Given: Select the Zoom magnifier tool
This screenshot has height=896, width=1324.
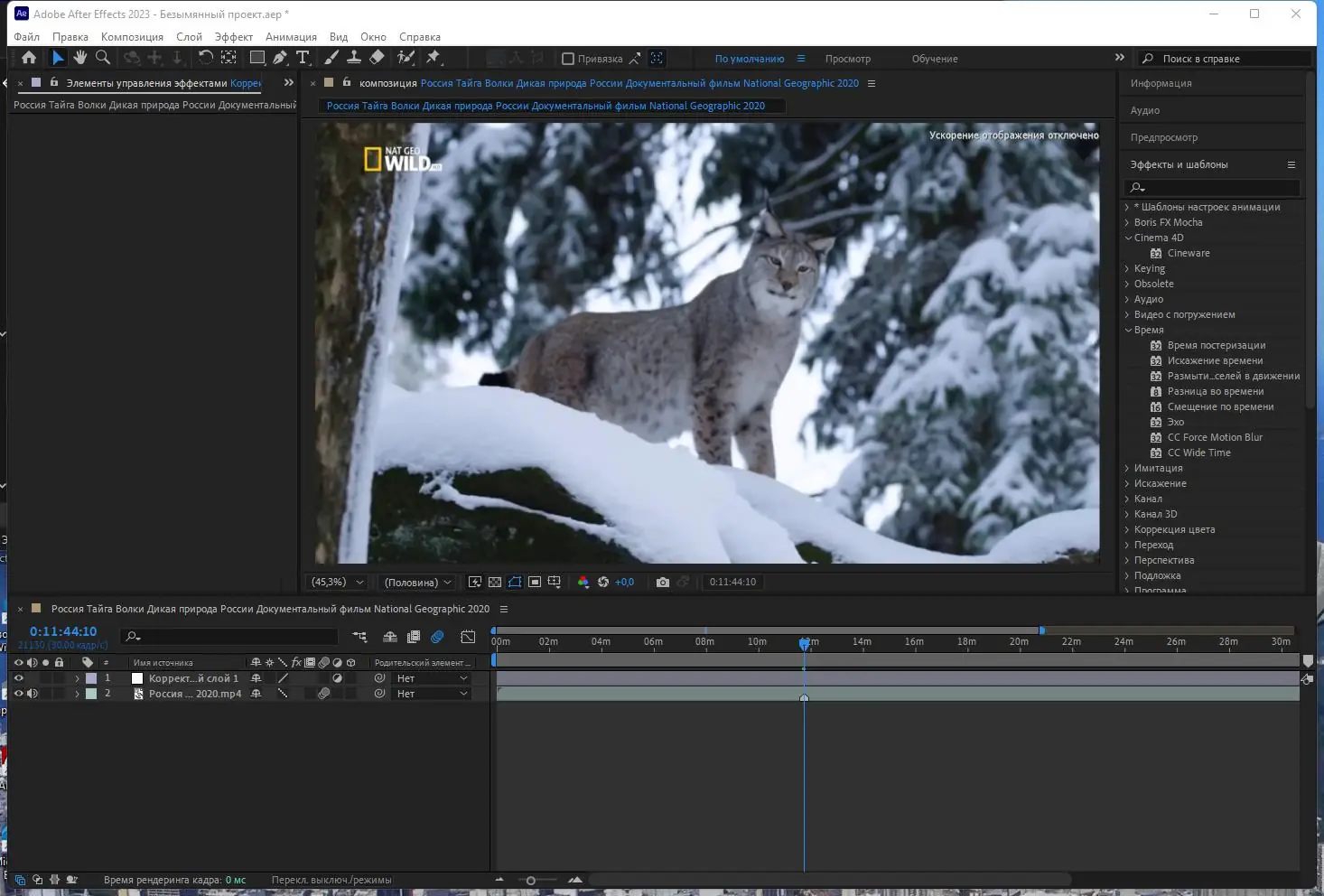Looking at the screenshot, I should click(103, 58).
